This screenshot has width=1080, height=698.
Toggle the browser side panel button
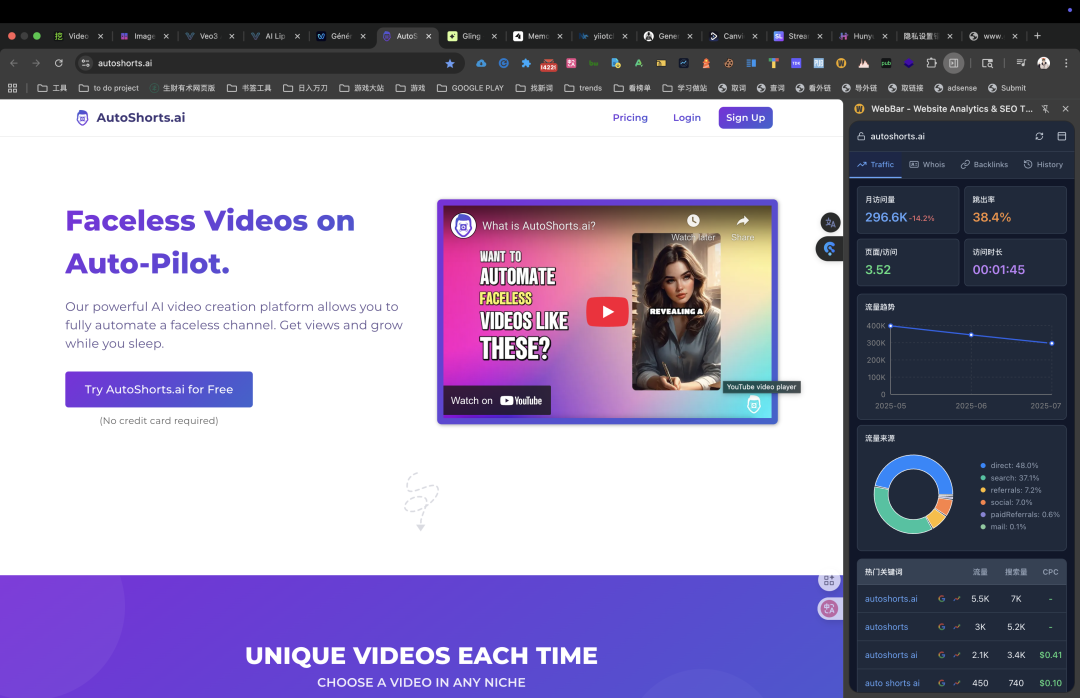click(x=953, y=63)
